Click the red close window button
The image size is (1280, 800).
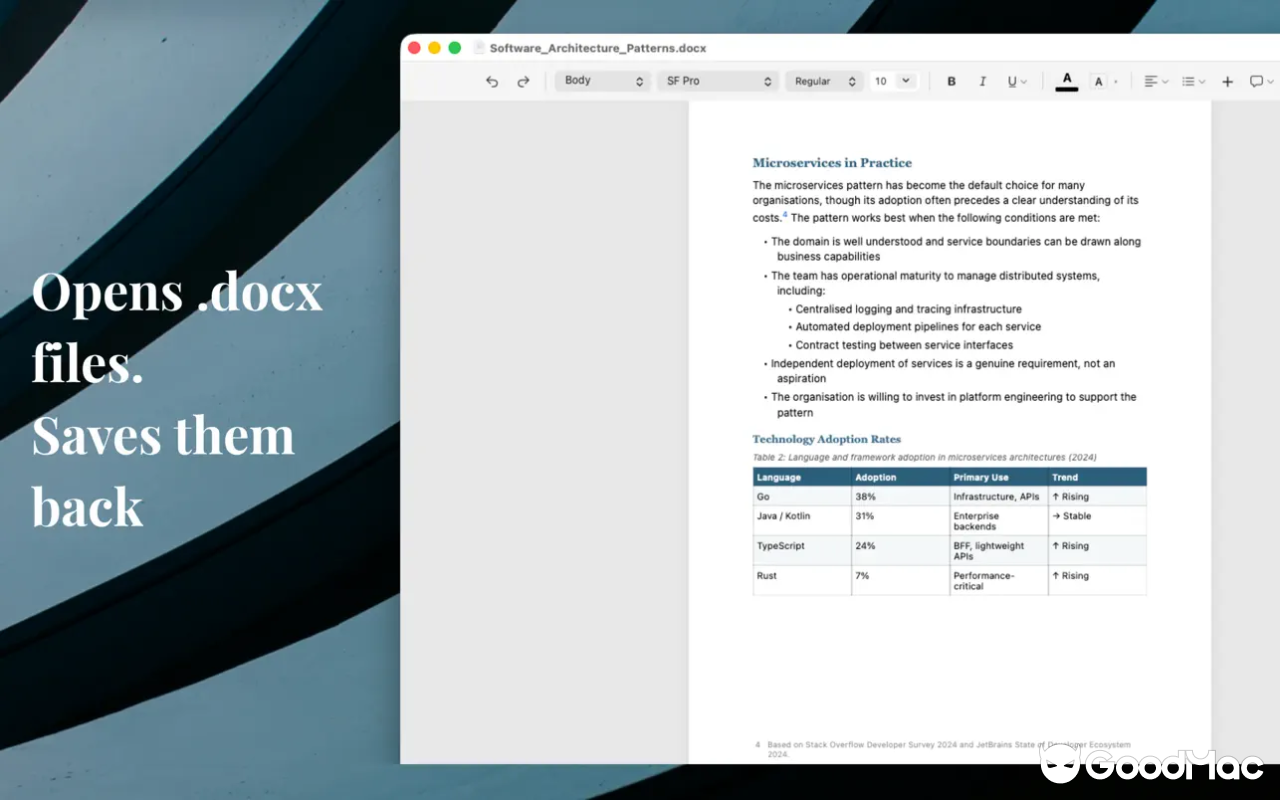pyautogui.click(x=414, y=48)
